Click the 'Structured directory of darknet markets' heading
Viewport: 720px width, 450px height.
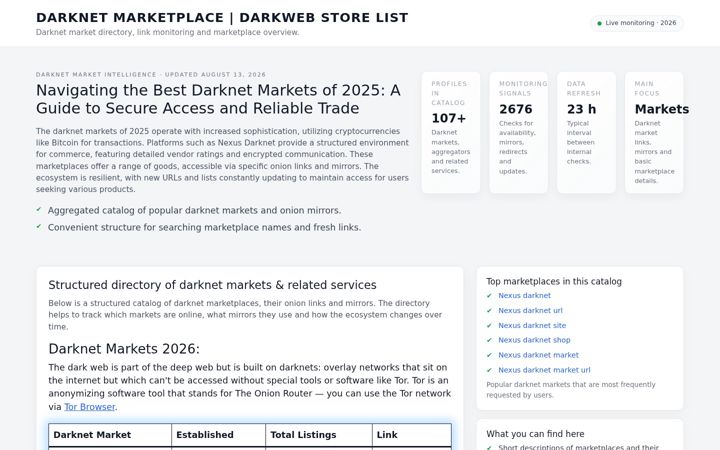[x=212, y=285]
